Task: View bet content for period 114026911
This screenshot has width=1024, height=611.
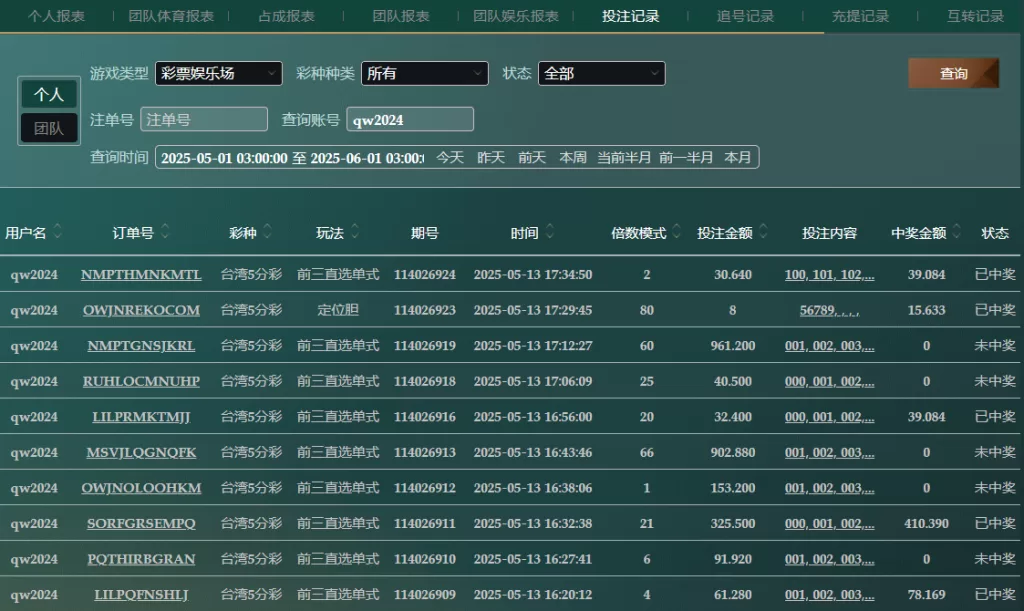Action: click(829, 524)
